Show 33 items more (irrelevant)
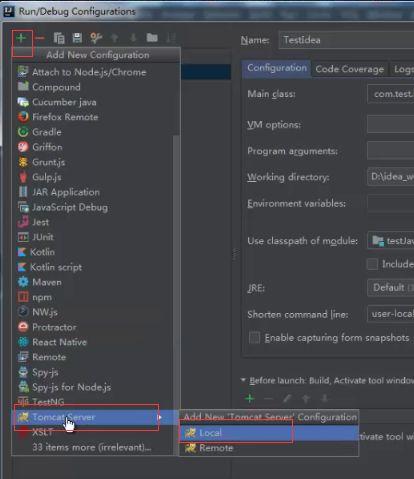The height and width of the screenshot is (479, 414). pyautogui.click(x=93, y=447)
